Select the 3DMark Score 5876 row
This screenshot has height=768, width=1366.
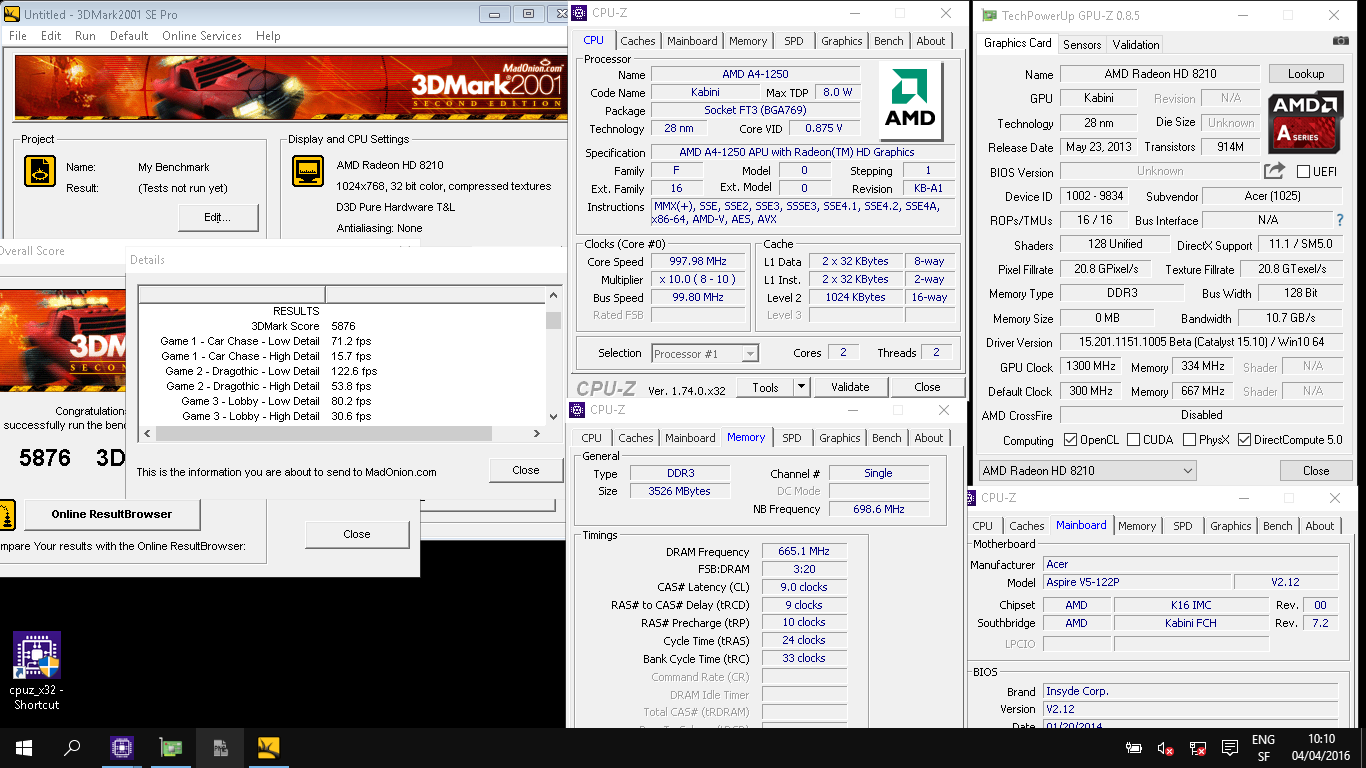click(343, 326)
